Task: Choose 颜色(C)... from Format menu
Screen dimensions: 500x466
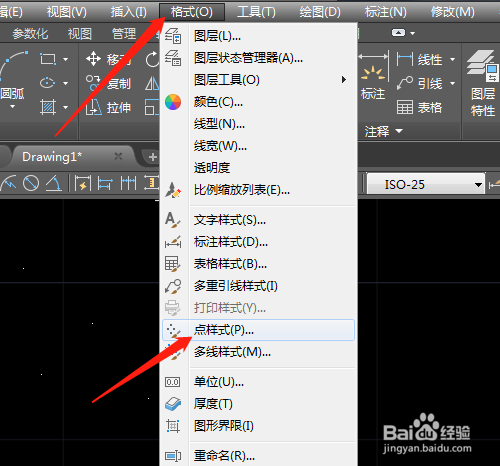Action: pyautogui.click(x=258, y=102)
